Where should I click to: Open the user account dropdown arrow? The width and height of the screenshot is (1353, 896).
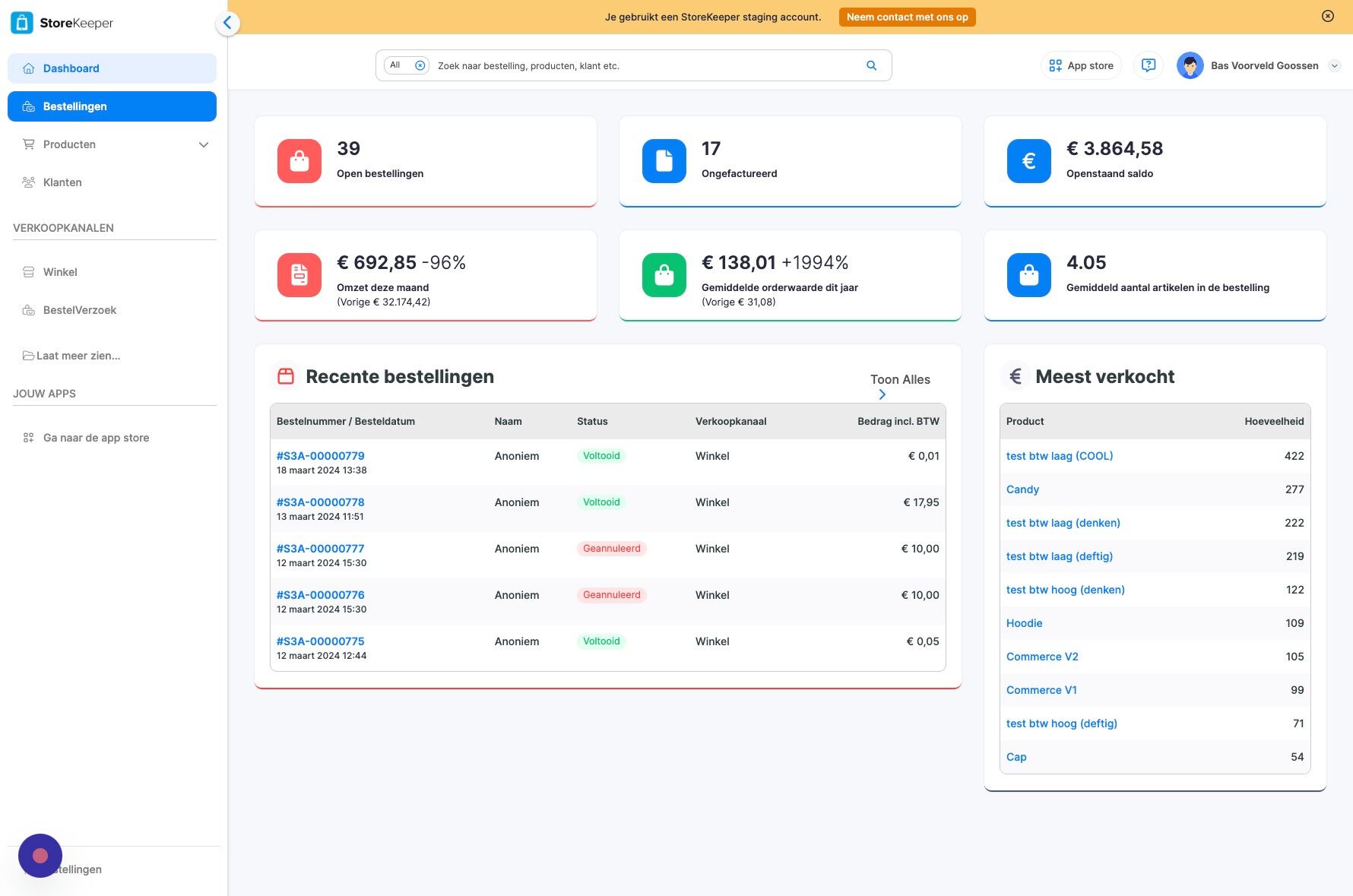coord(1334,66)
